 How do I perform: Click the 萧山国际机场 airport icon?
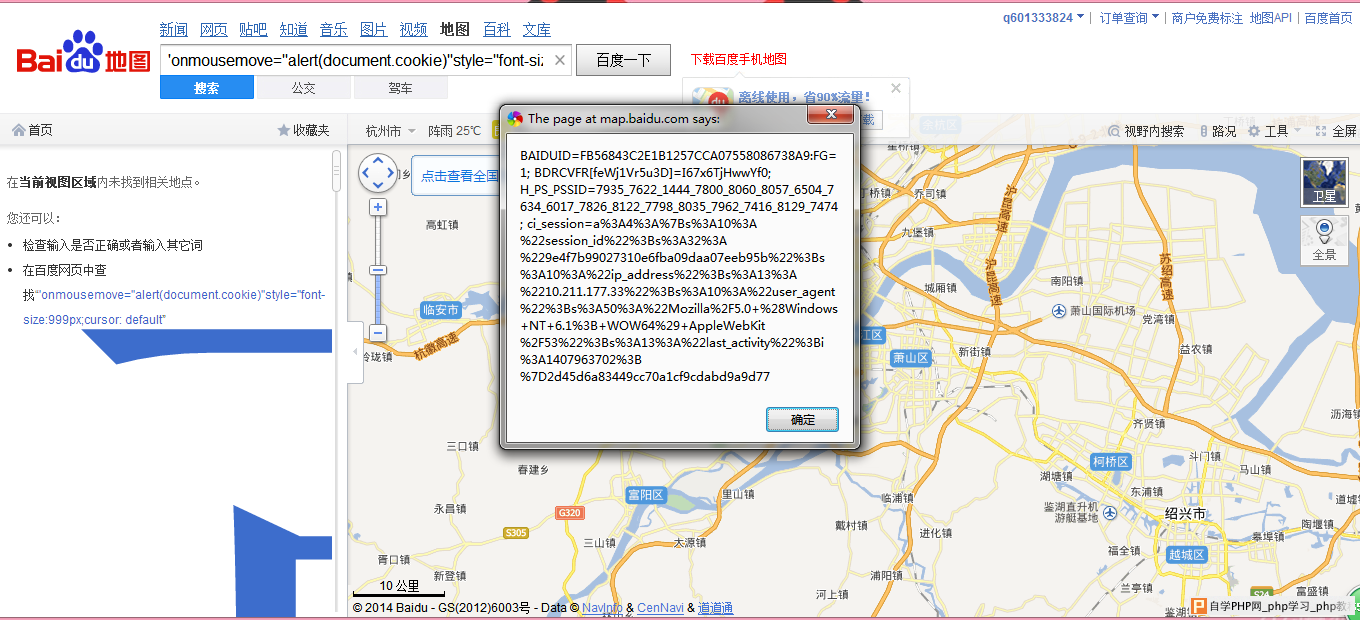(1059, 311)
